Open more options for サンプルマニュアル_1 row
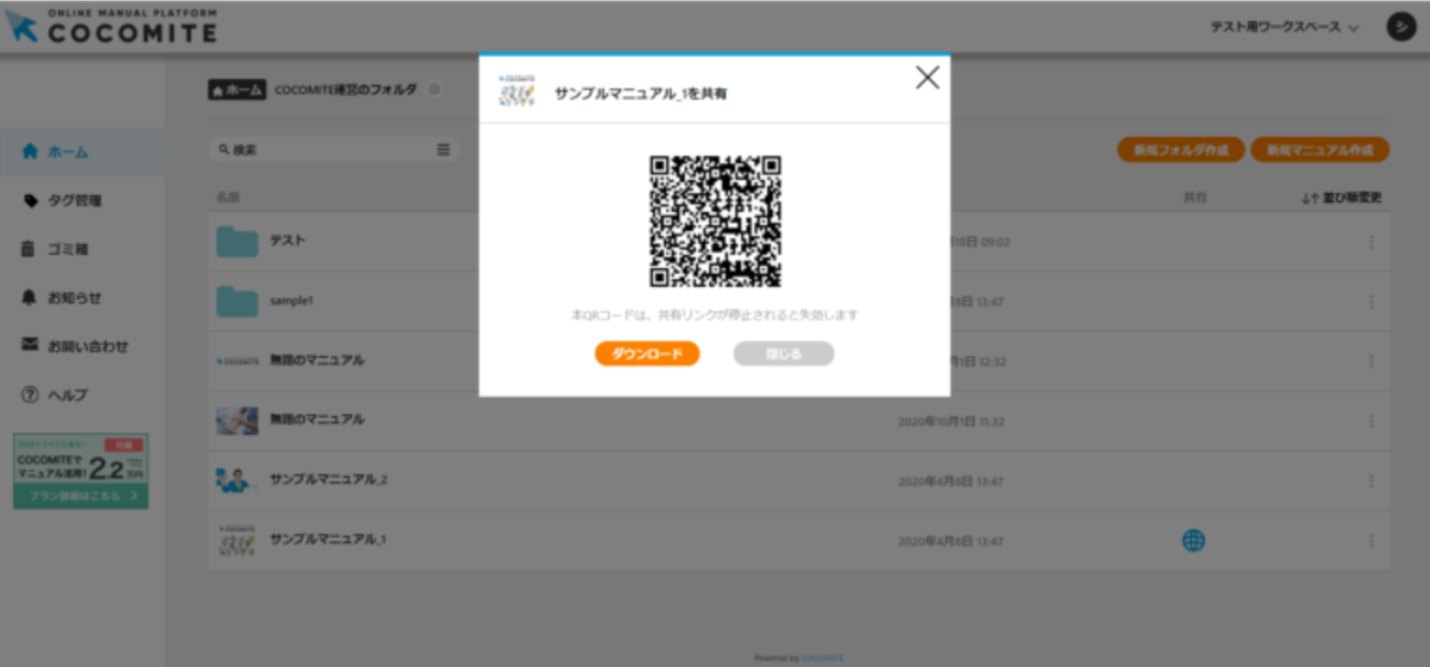The height and width of the screenshot is (667, 1430). (x=1371, y=541)
